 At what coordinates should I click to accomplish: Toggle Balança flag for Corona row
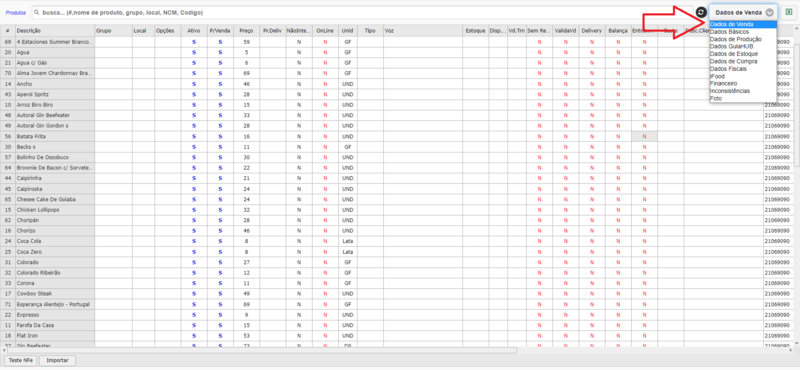(618, 283)
